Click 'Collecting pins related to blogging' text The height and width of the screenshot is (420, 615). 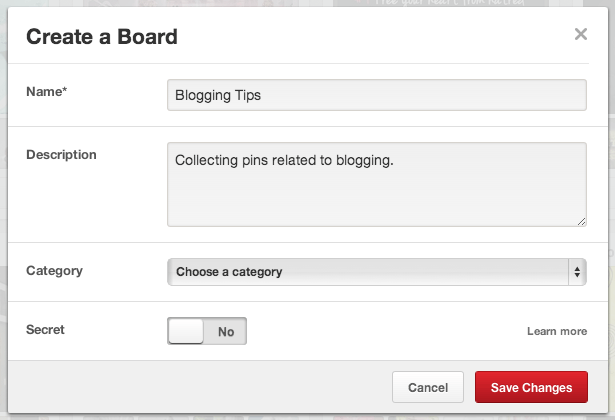coord(284,158)
